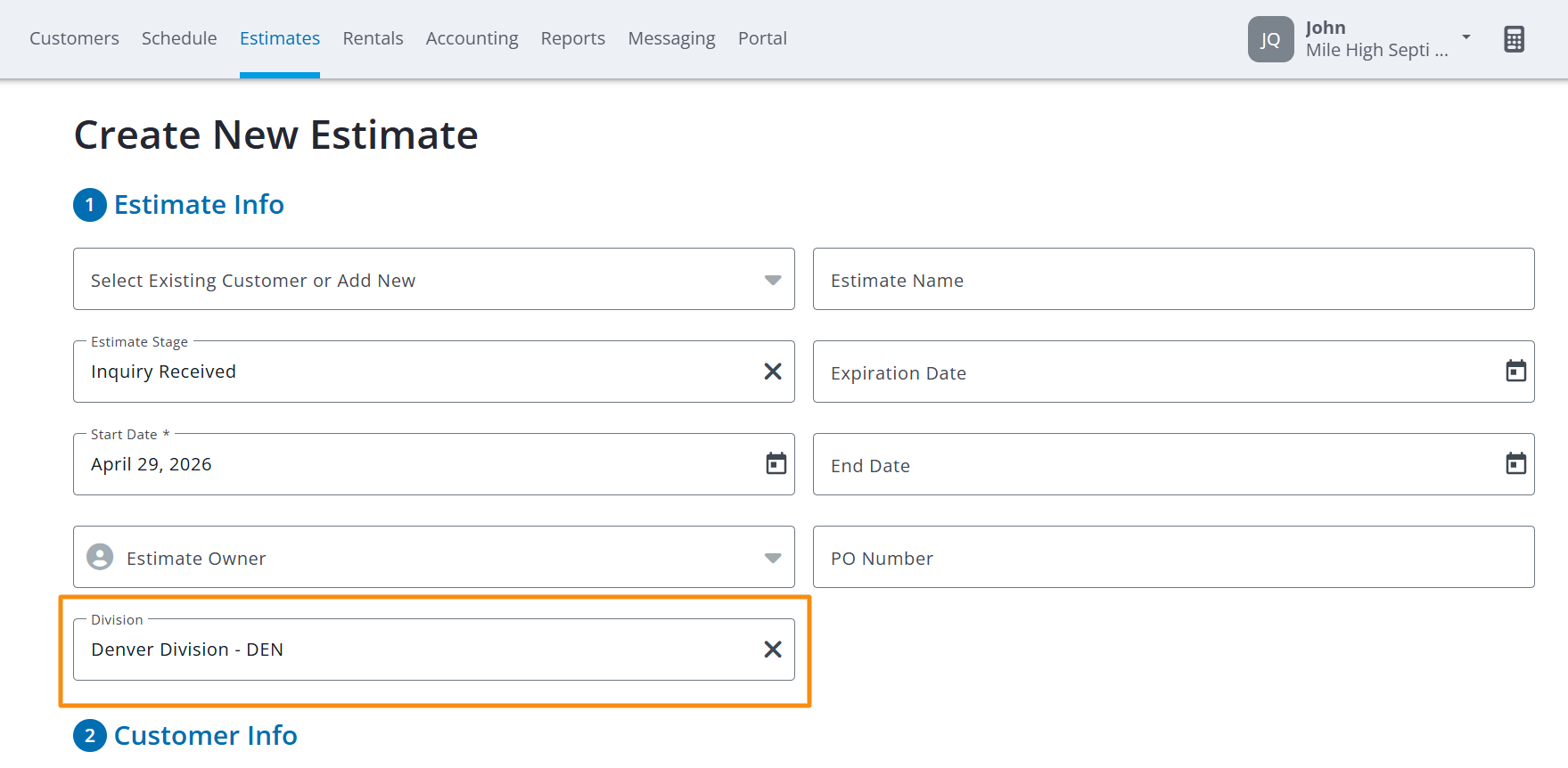
Task: Open the Accounting menu
Action: tap(472, 38)
